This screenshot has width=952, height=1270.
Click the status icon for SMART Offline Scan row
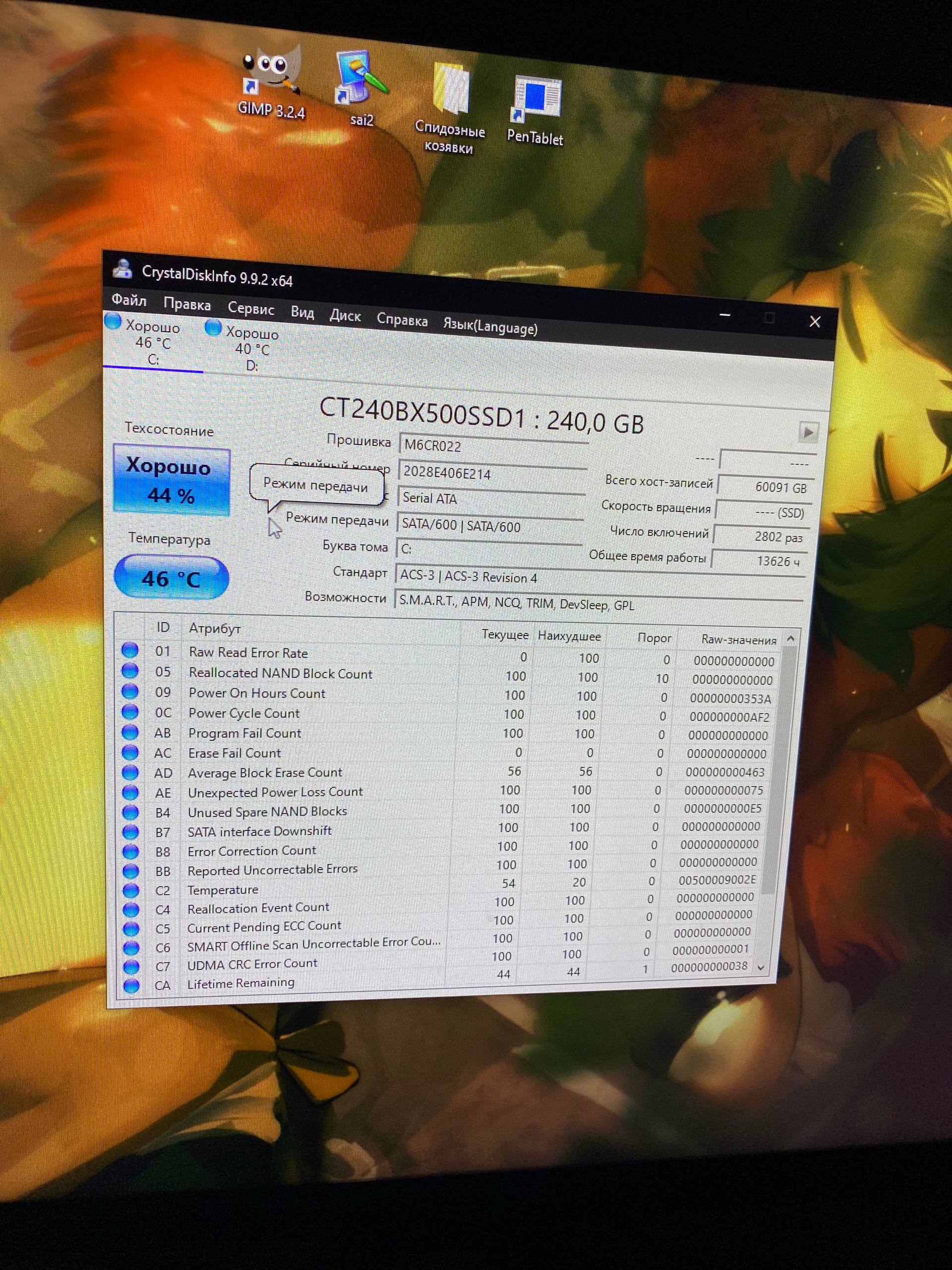tap(131, 948)
